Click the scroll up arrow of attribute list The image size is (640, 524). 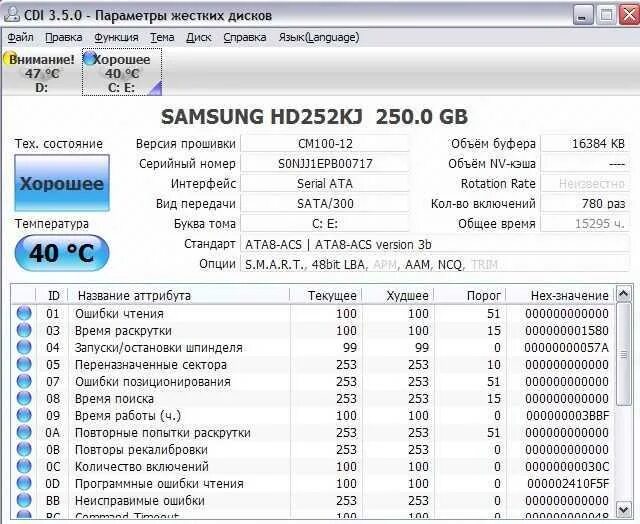point(623,294)
